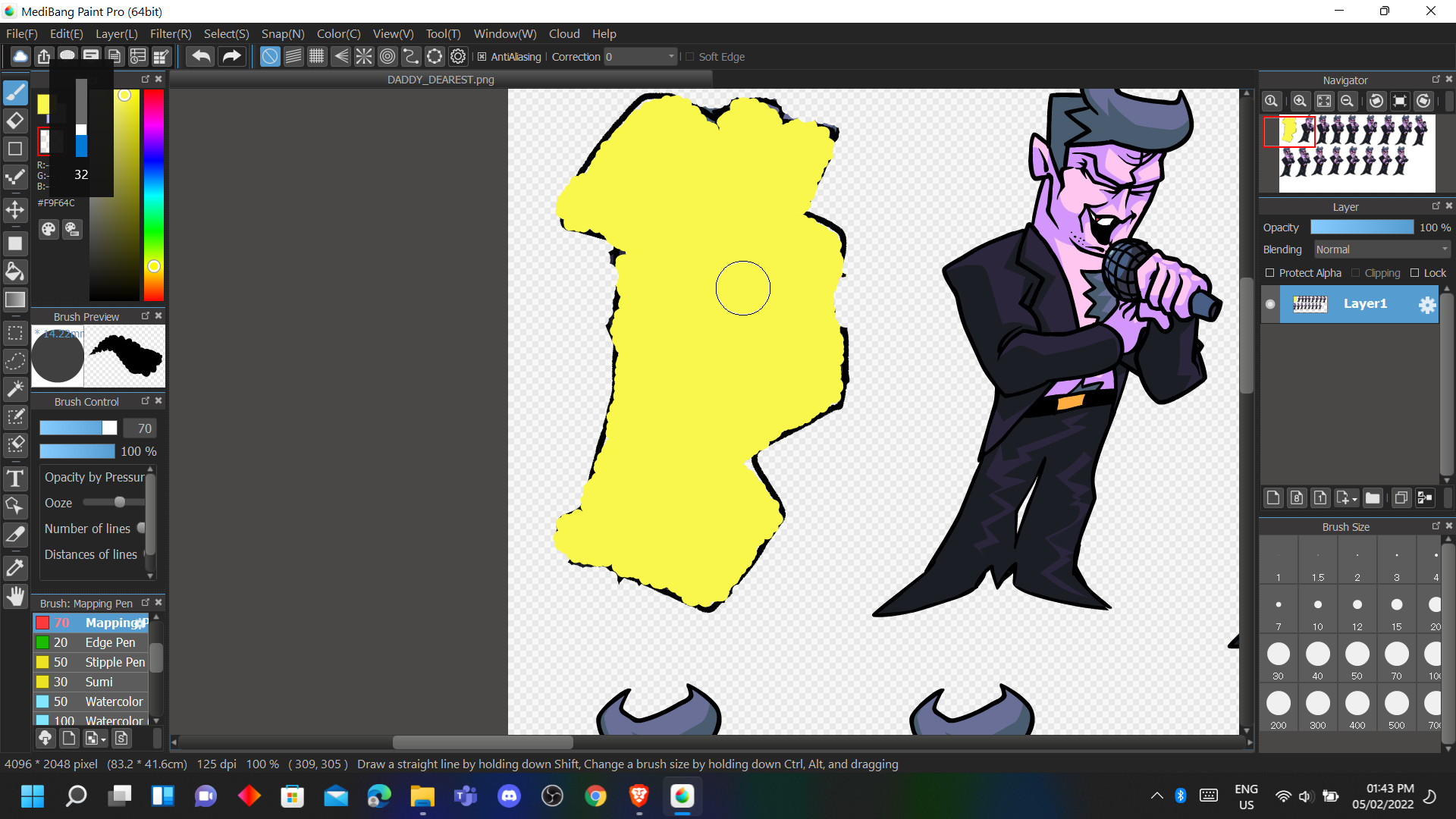This screenshot has width=1456, height=819.
Task: Open the Correction value dropdown
Action: [x=670, y=56]
